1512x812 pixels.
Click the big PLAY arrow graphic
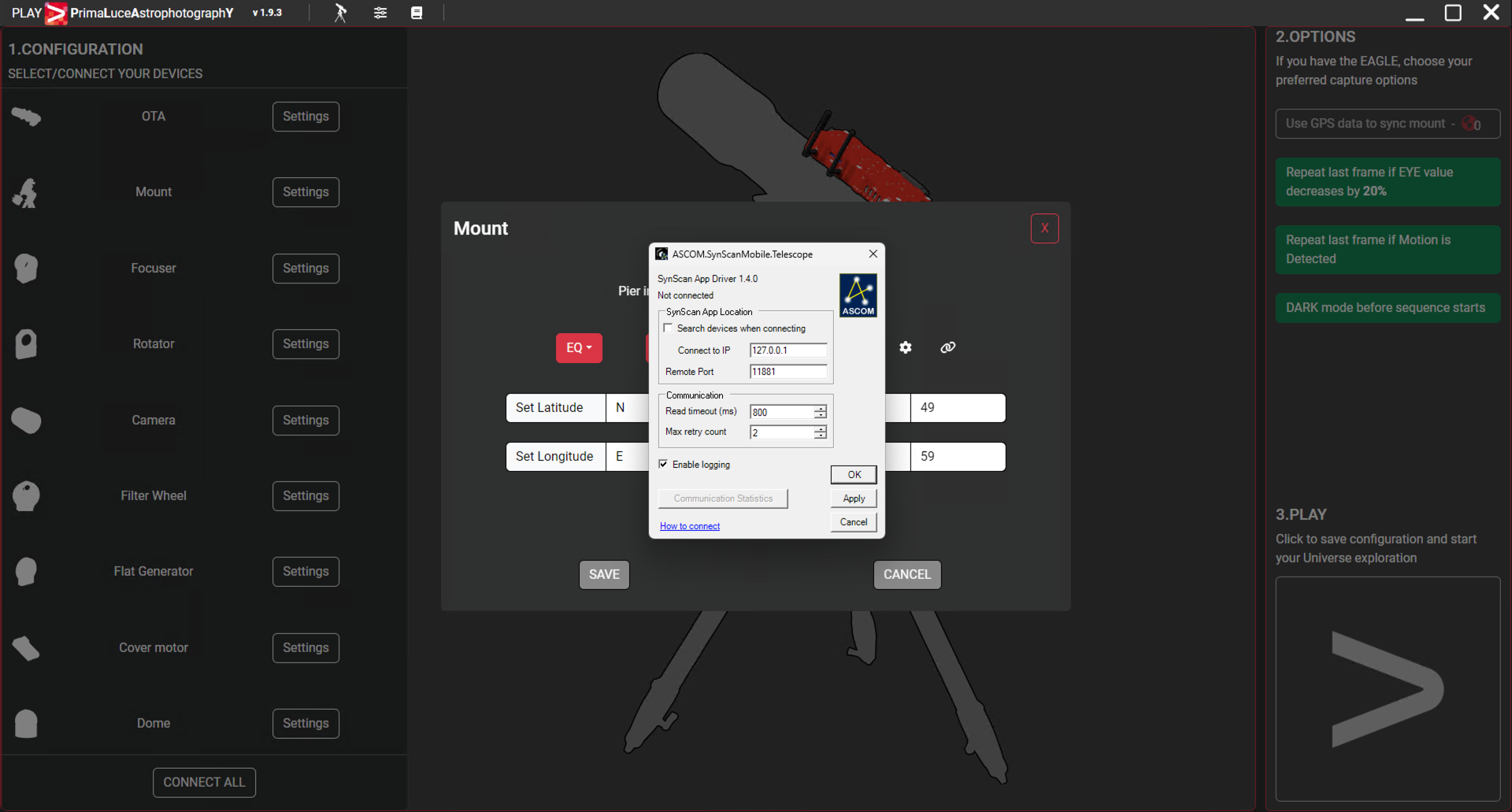click(x=1388, y=689)
